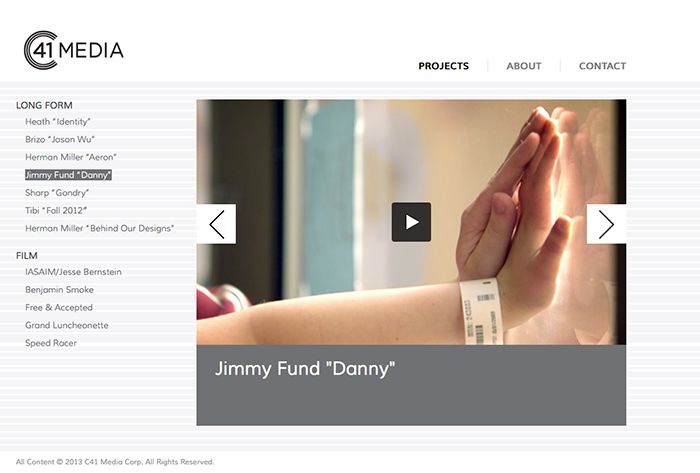Click the C41 Media logo
The width and height of the screenshot is (700, 473).
pos(74,50)
